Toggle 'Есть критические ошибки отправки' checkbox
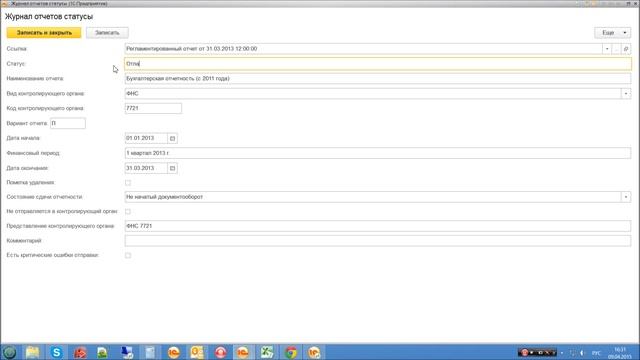Image resolution: width=640 pixels, height=360 pixels. click(128, 255)
